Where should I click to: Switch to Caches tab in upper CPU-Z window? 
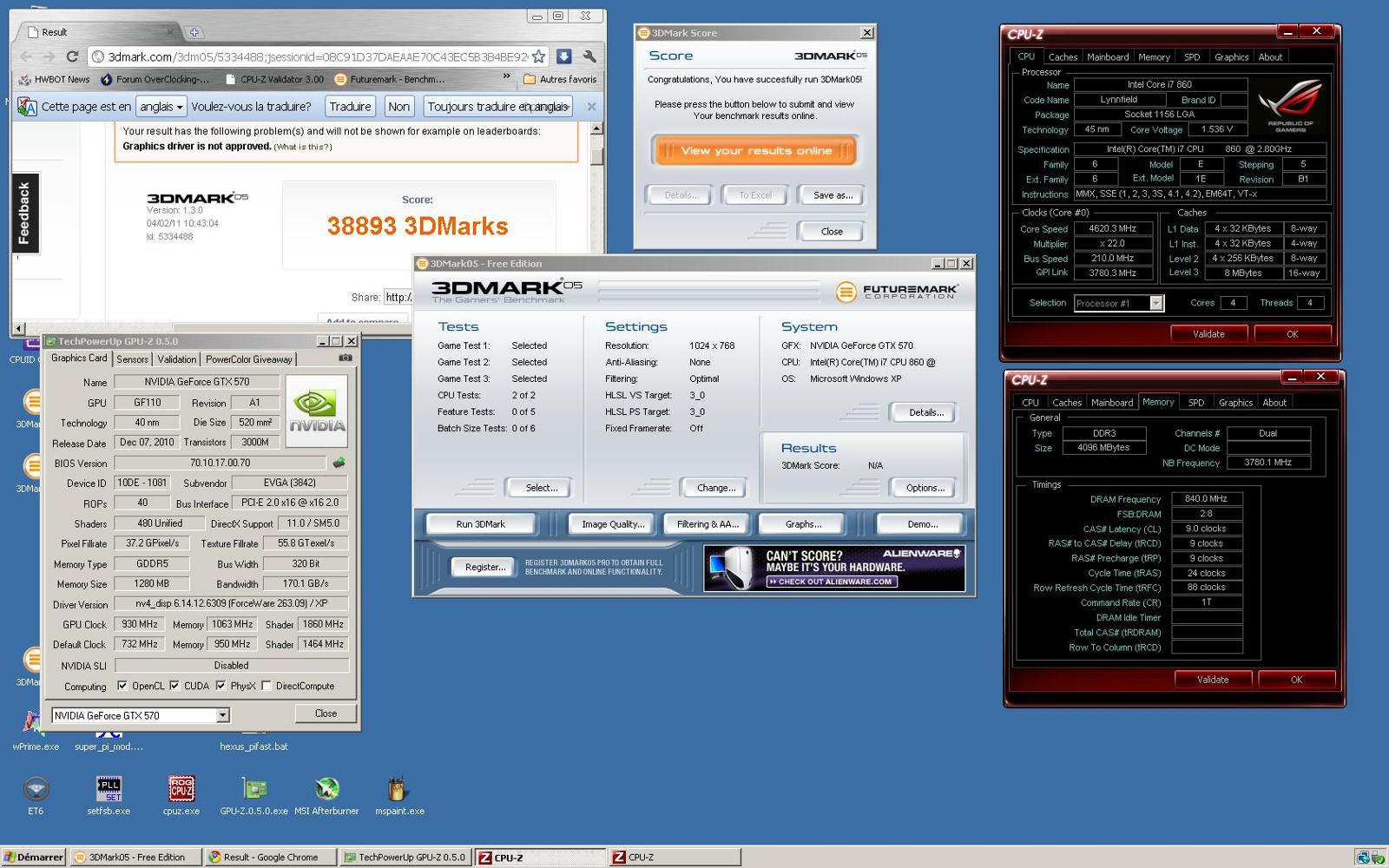(1063, 57)
